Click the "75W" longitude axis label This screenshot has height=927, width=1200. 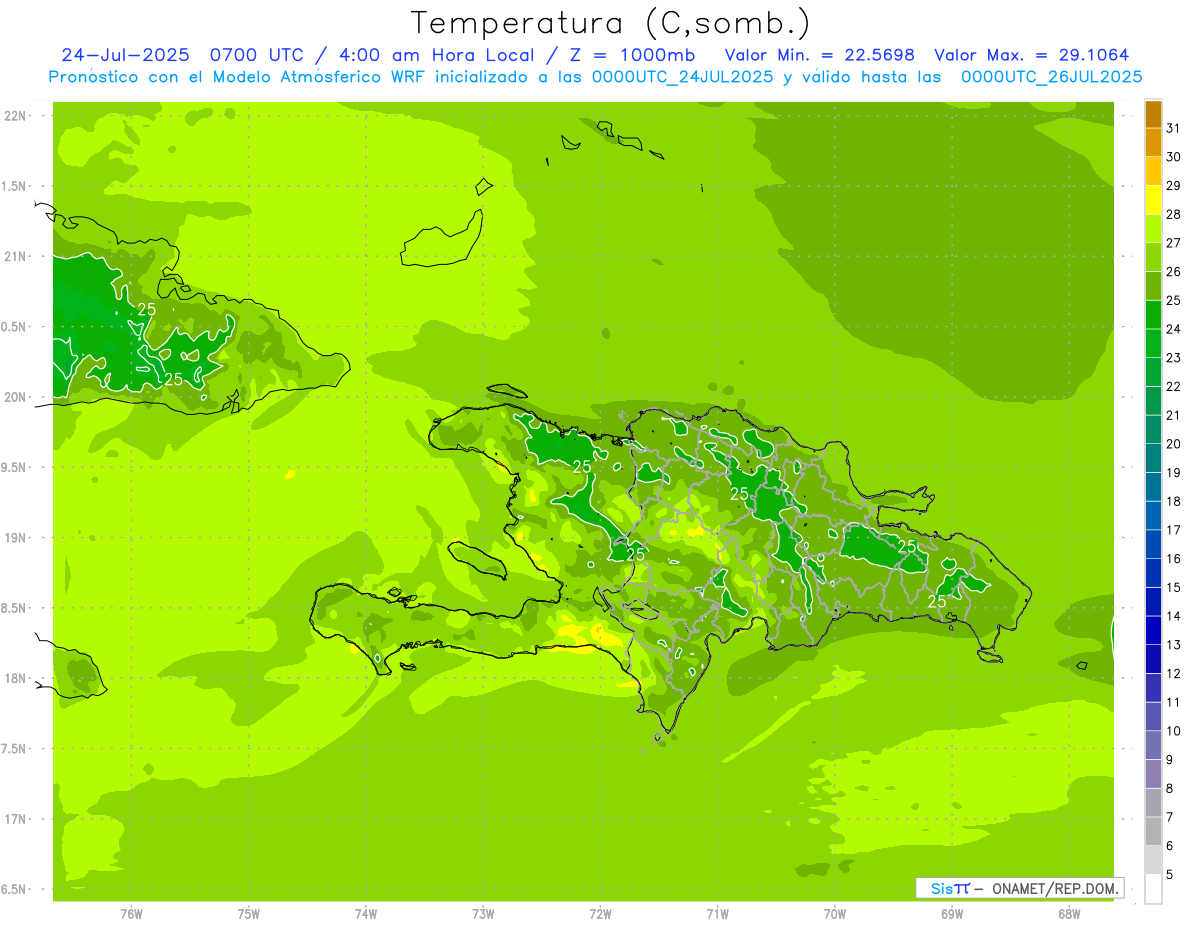coord(248,914)
